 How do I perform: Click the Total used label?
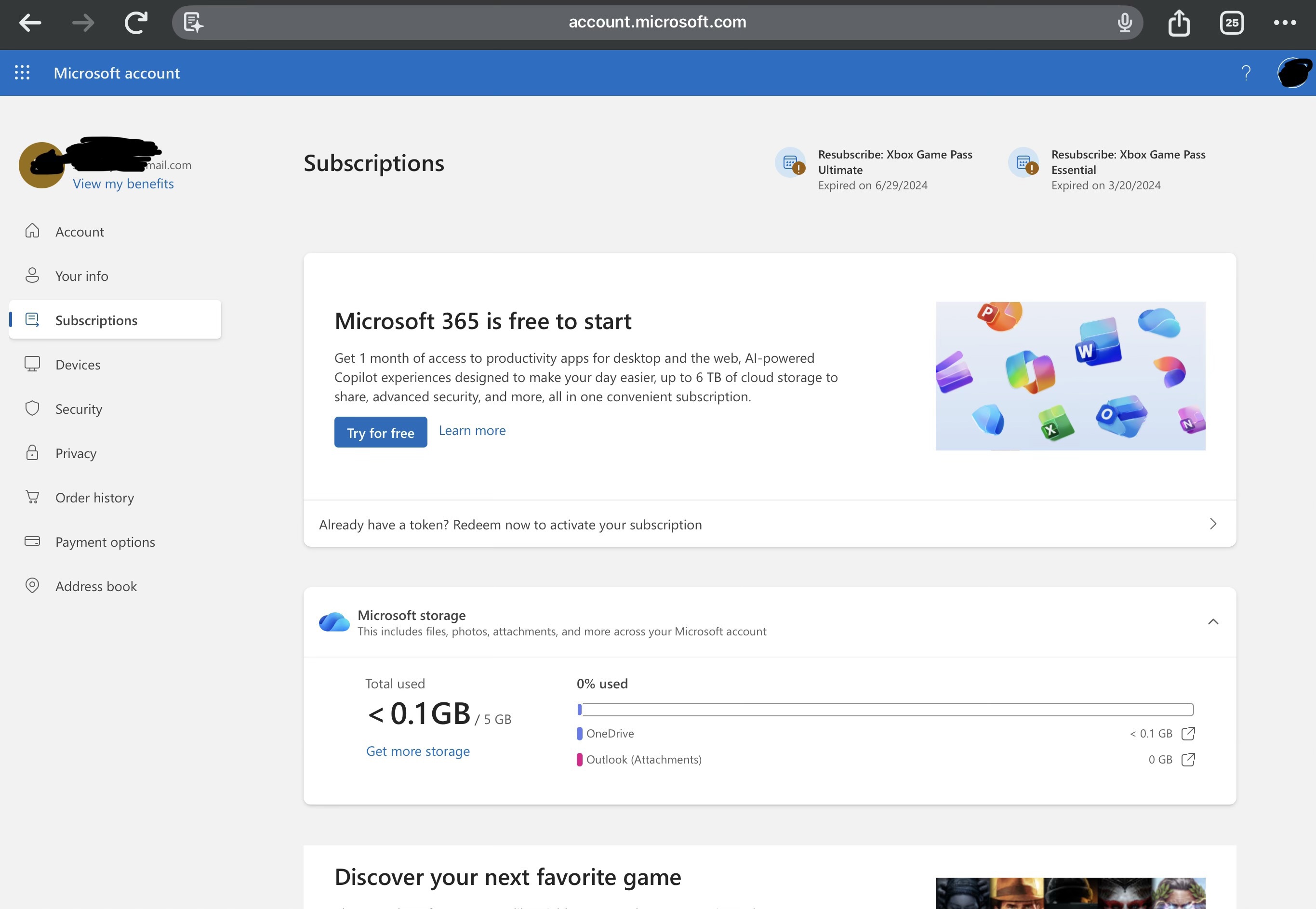(395, 684)
